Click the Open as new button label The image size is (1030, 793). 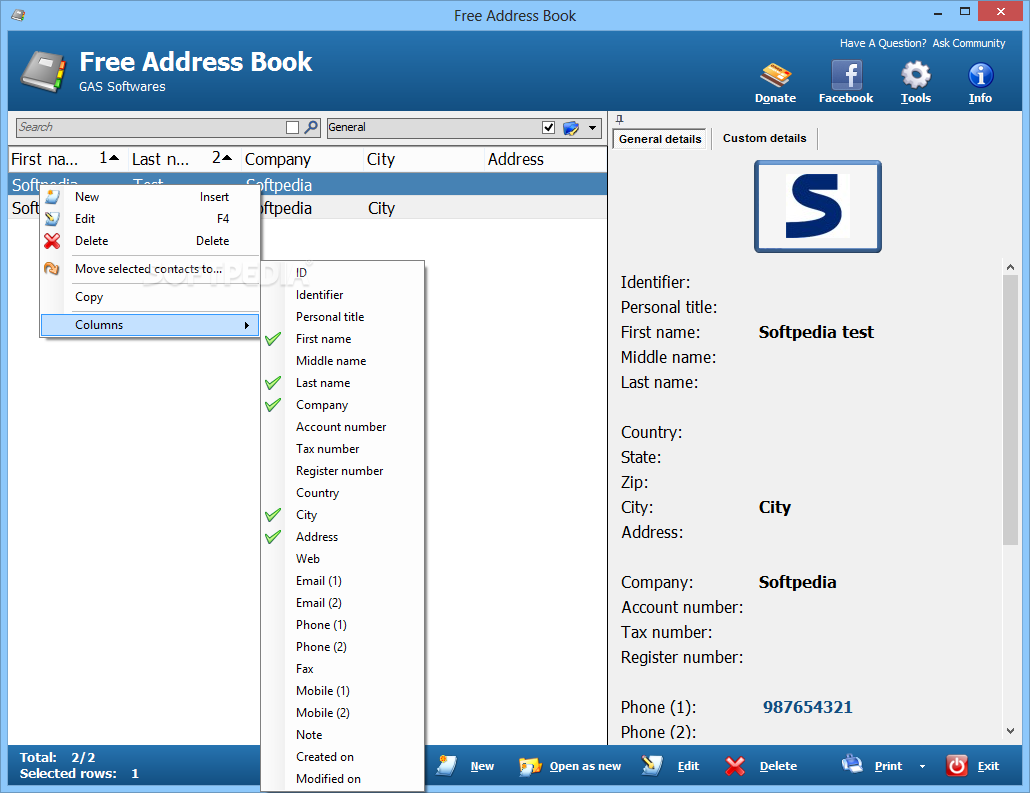(585, 766)
